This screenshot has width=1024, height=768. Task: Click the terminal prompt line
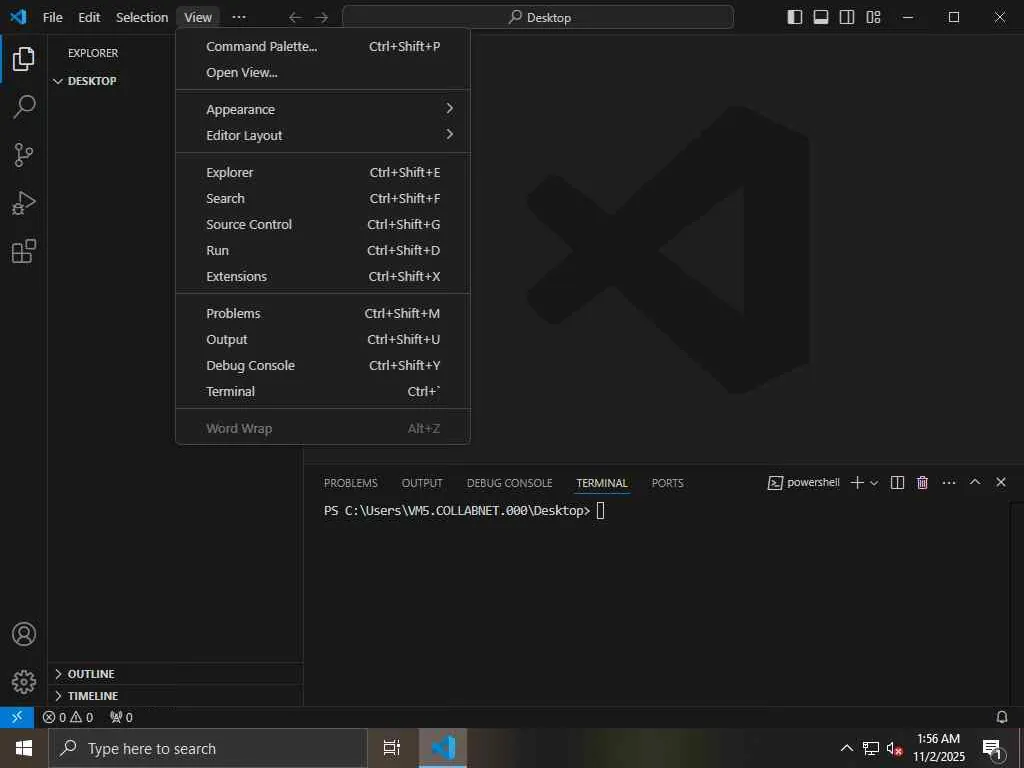coord(464,511)
